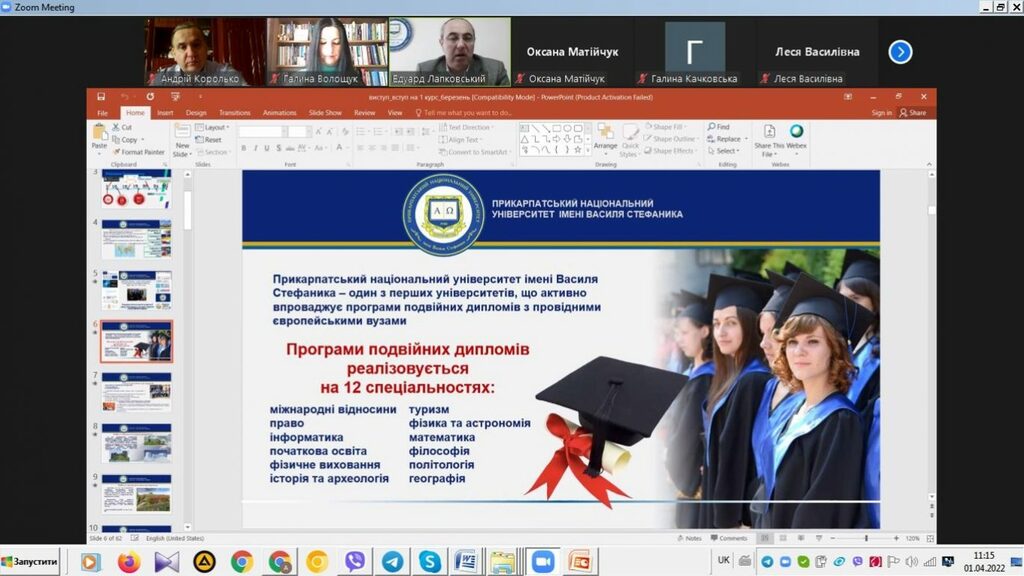This screenshot has height=576, width=1024.
Task: Expand the Layout dropdown
Action: point(213,127)
